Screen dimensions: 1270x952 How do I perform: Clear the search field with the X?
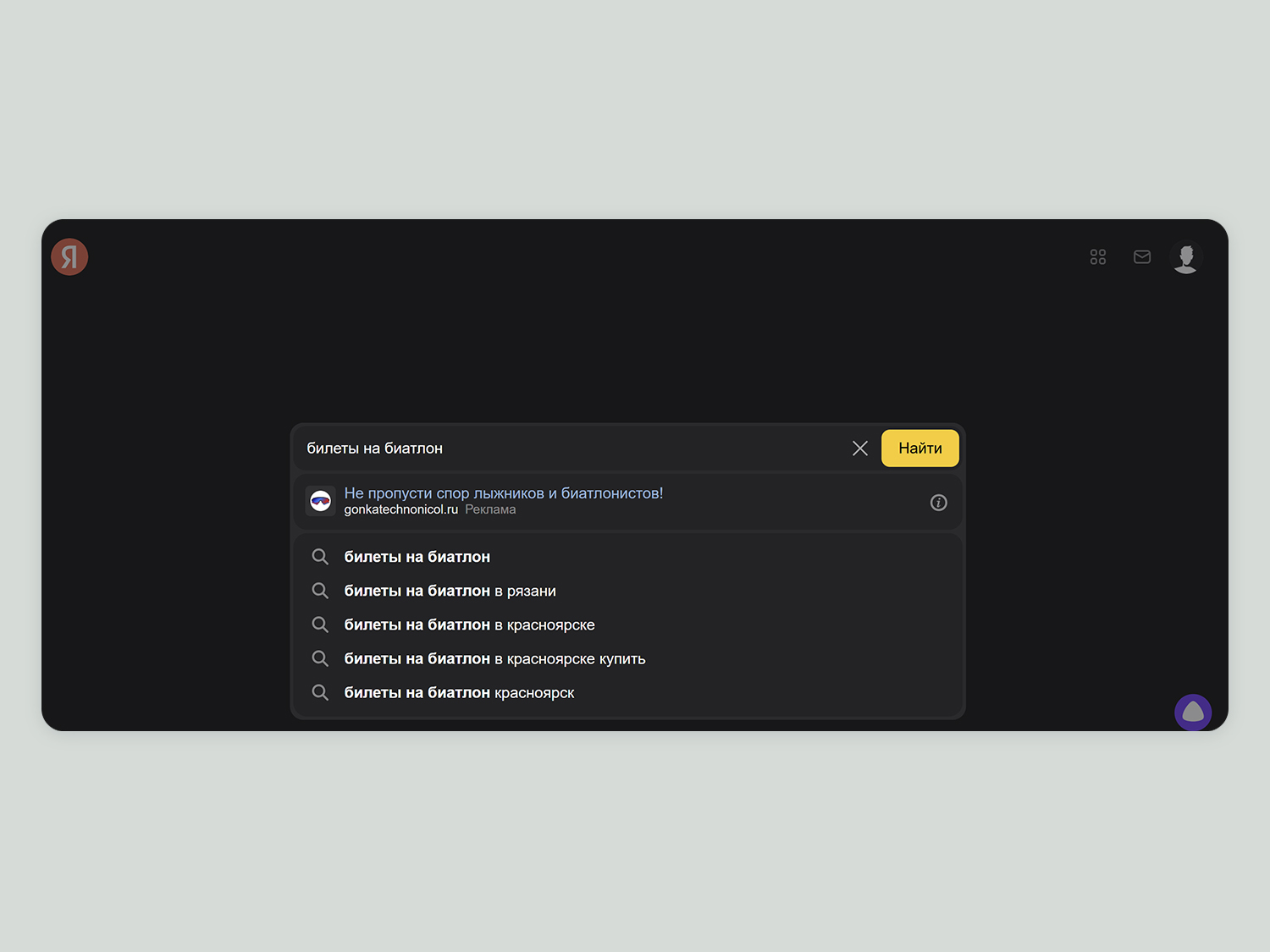click(x=860, y=448)
